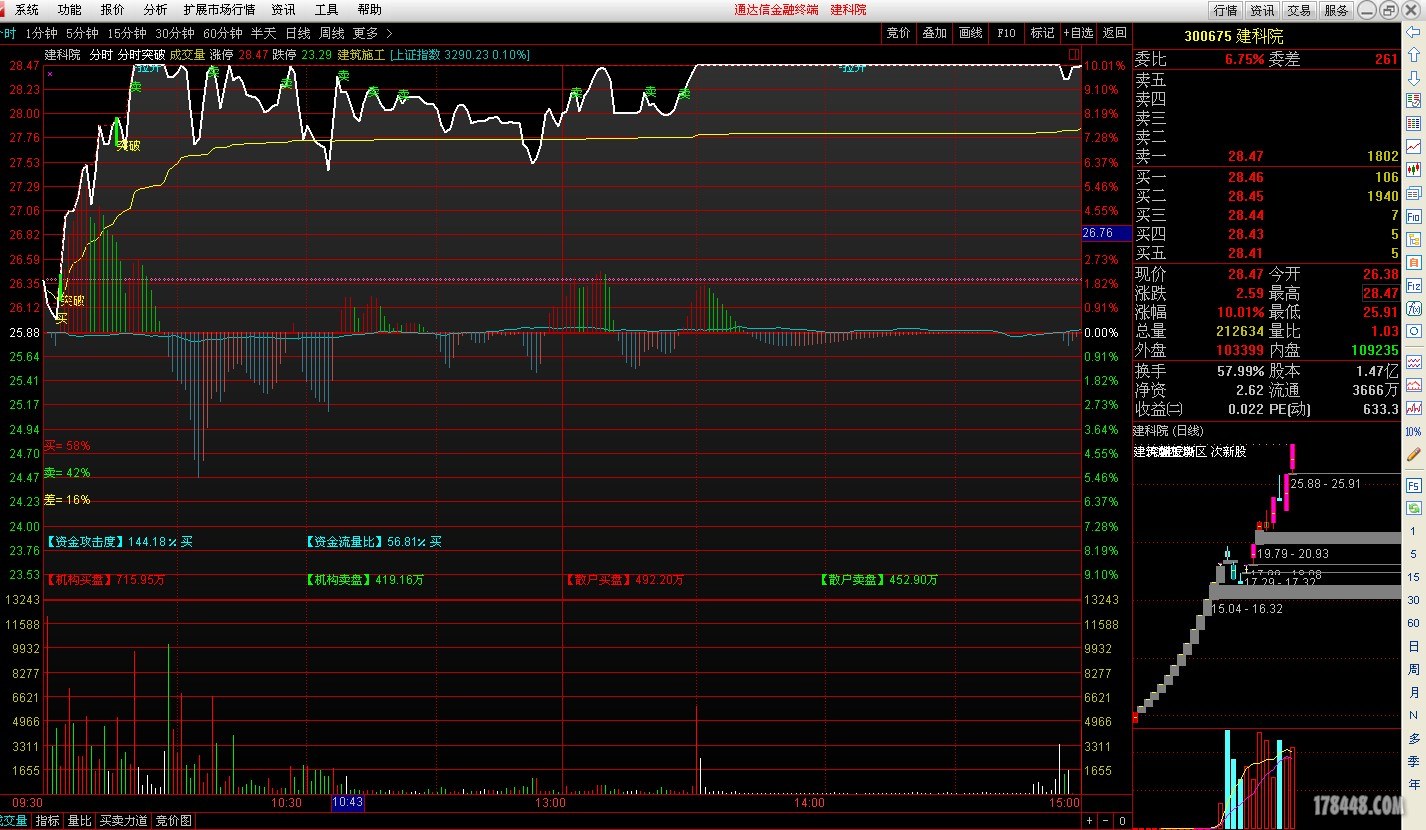Open the line chart sidebar icon
This screenshot has height=830, width=1426.
pyautogui.click(x=1414, y=146)
